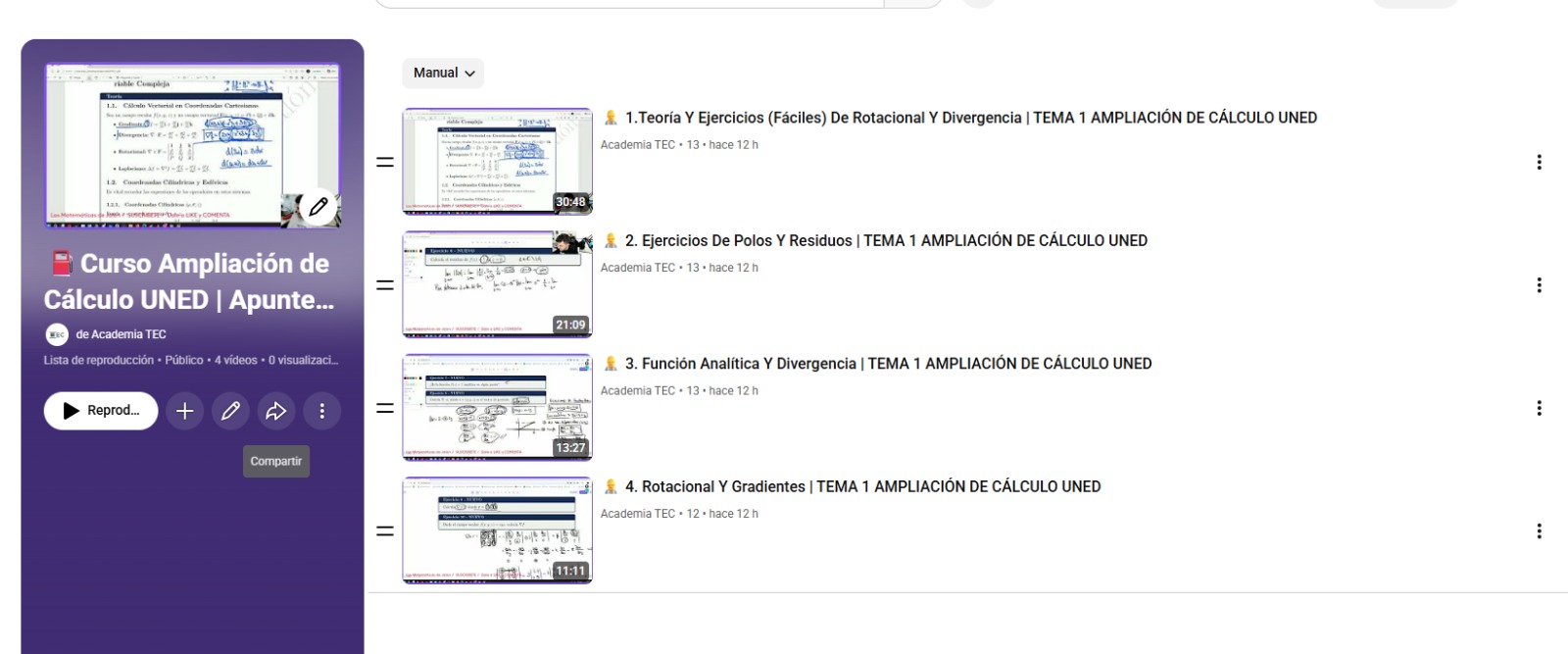1568x654 pixels.
Task: Click the edit pencil on playlist cover thumbnail
Action: click(x=318, y=207)
